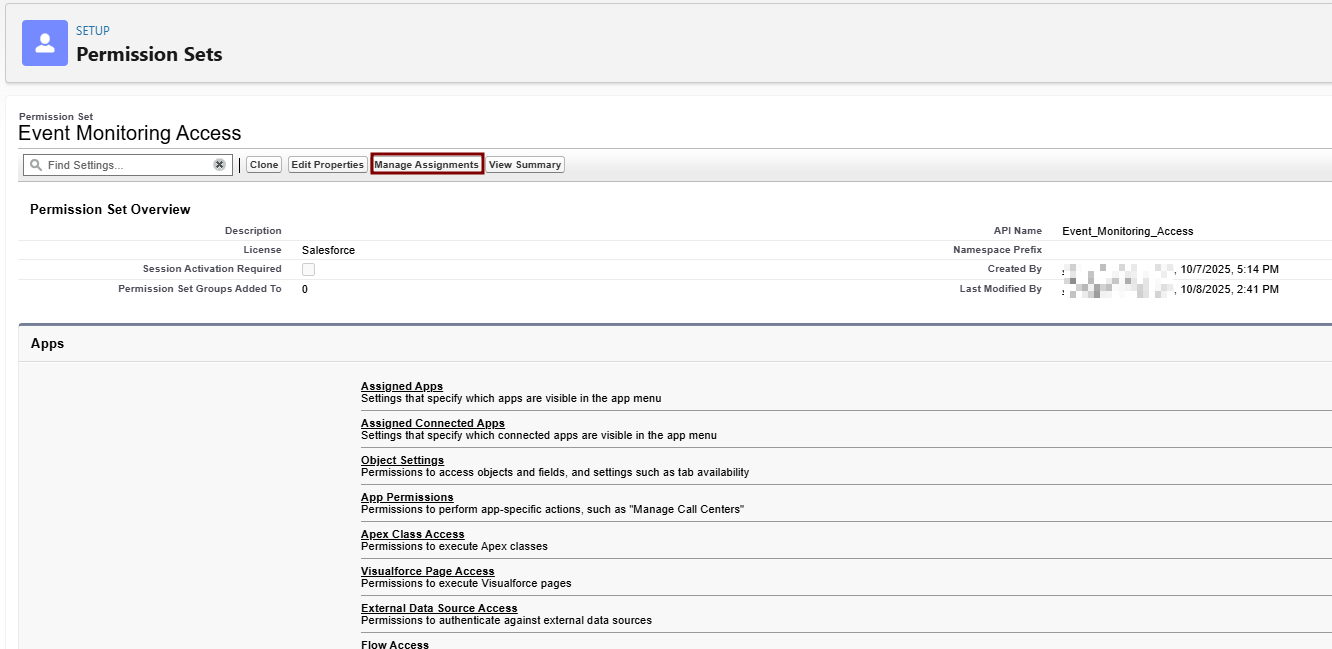Click the search magnifier icon in Find Settings

(36, 165)
